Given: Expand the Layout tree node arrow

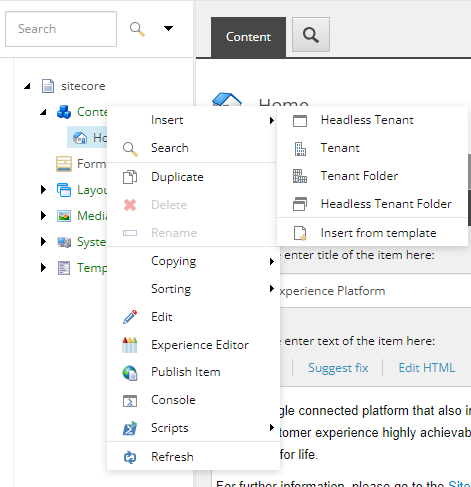Looking at the screenshot, I should tap(43, 190).
